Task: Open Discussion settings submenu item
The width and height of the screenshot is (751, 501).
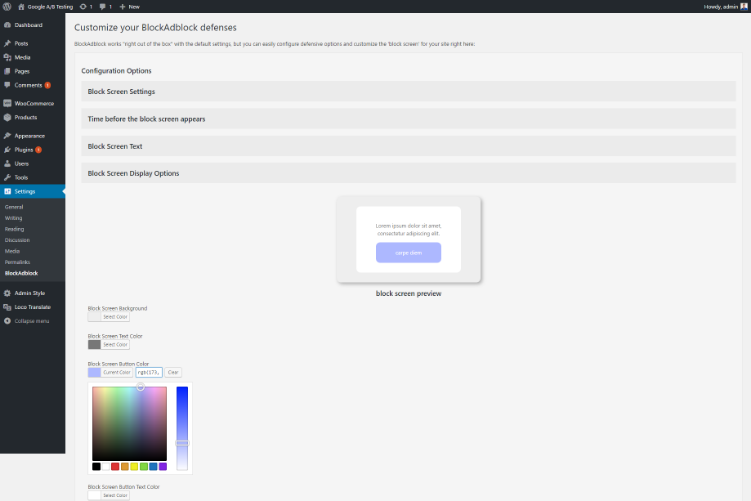Action: click(x=17, y=240)
